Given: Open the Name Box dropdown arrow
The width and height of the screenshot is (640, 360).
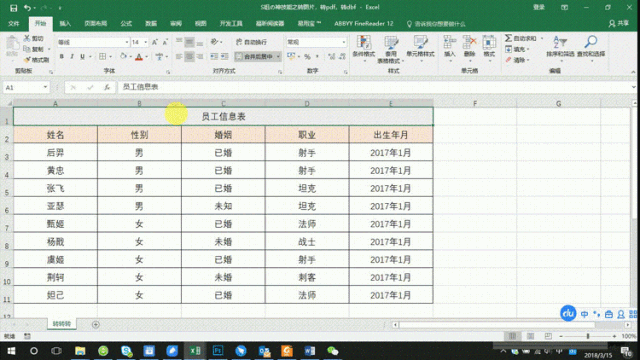Looking at the screenshot, I should [45, 87].
